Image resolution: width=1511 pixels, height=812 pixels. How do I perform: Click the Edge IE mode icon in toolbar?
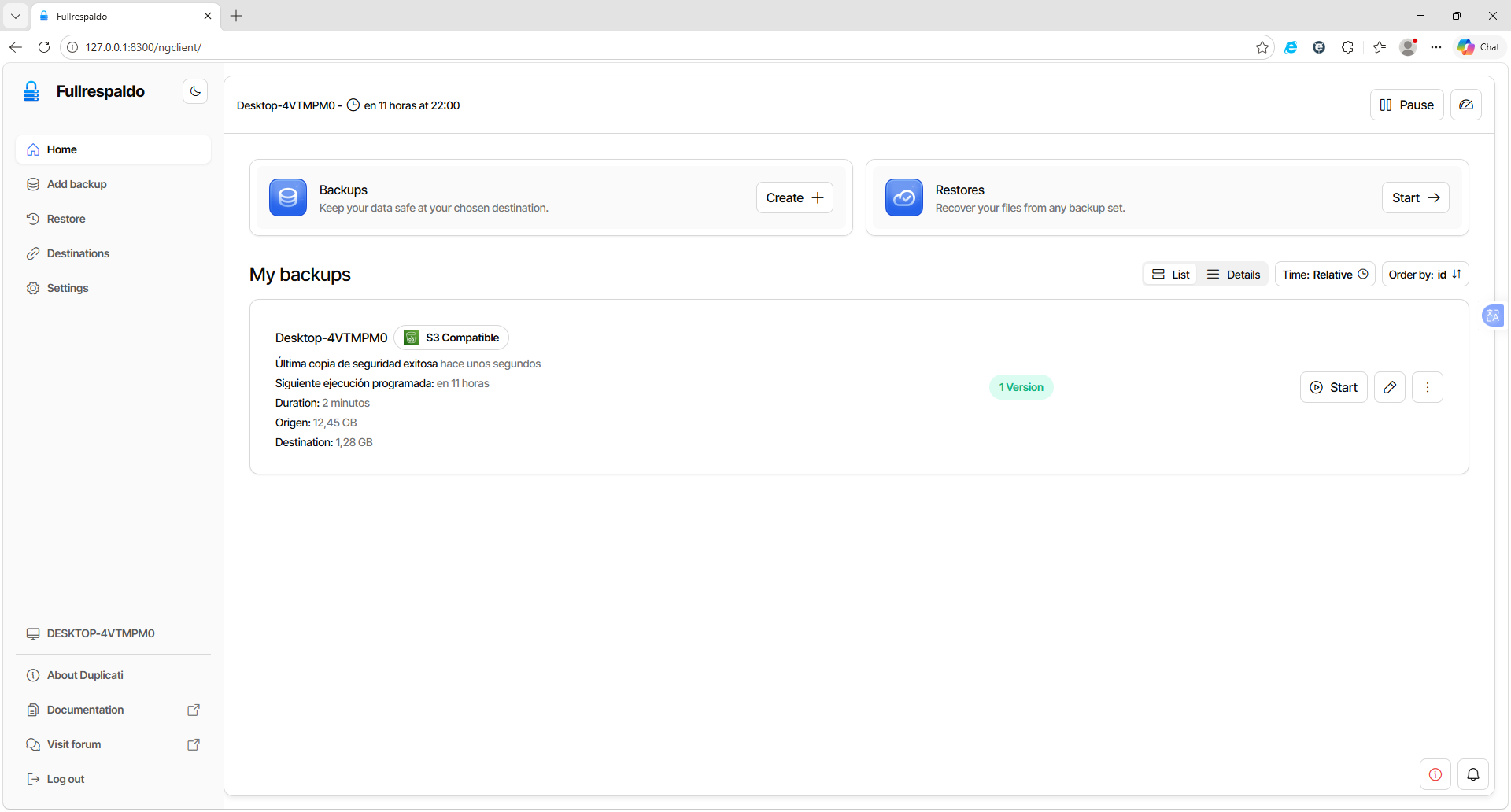(x=1291, y=47)
